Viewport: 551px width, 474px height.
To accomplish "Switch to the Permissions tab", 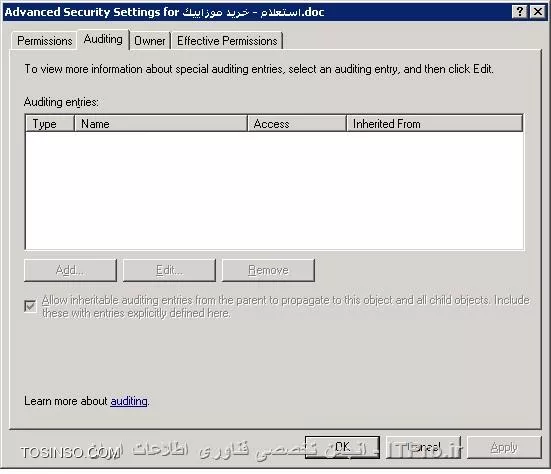I will 44,41.
